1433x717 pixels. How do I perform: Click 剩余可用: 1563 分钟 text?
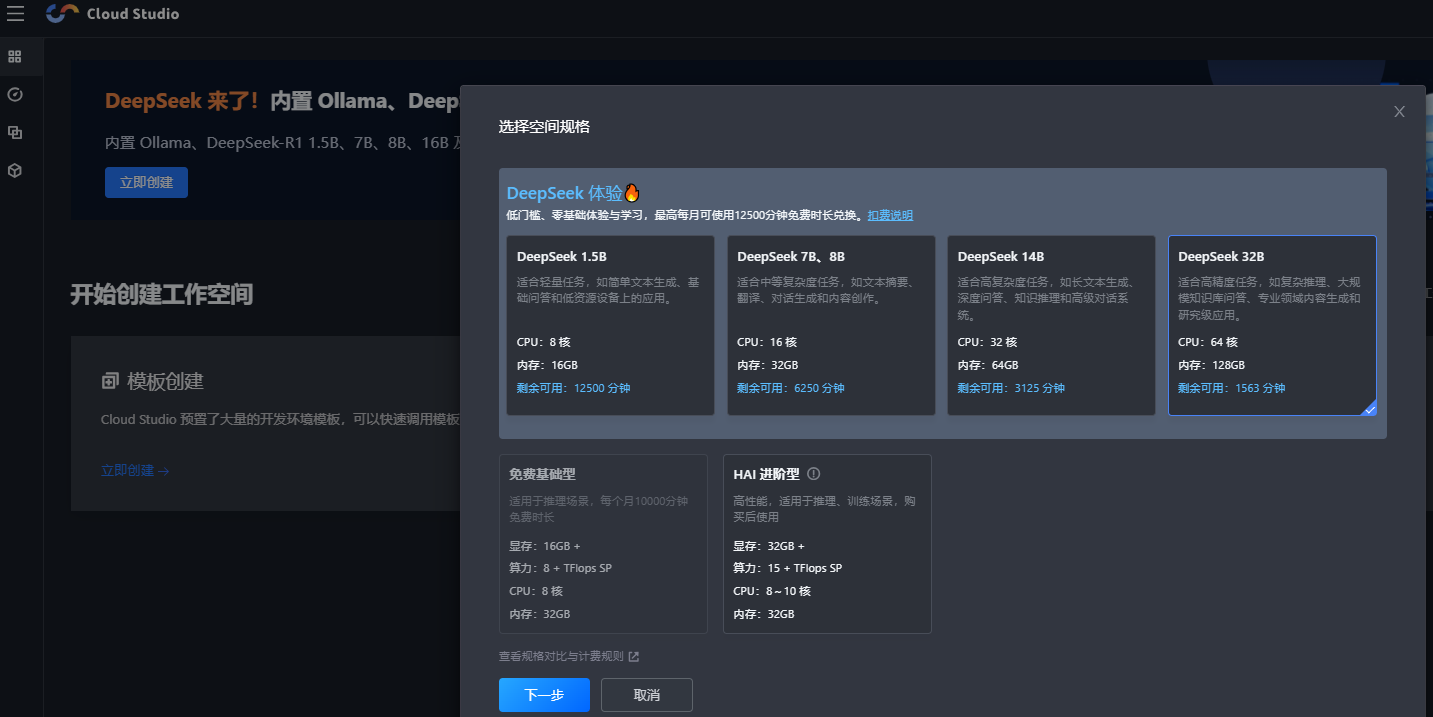(x=1231, y=388)
